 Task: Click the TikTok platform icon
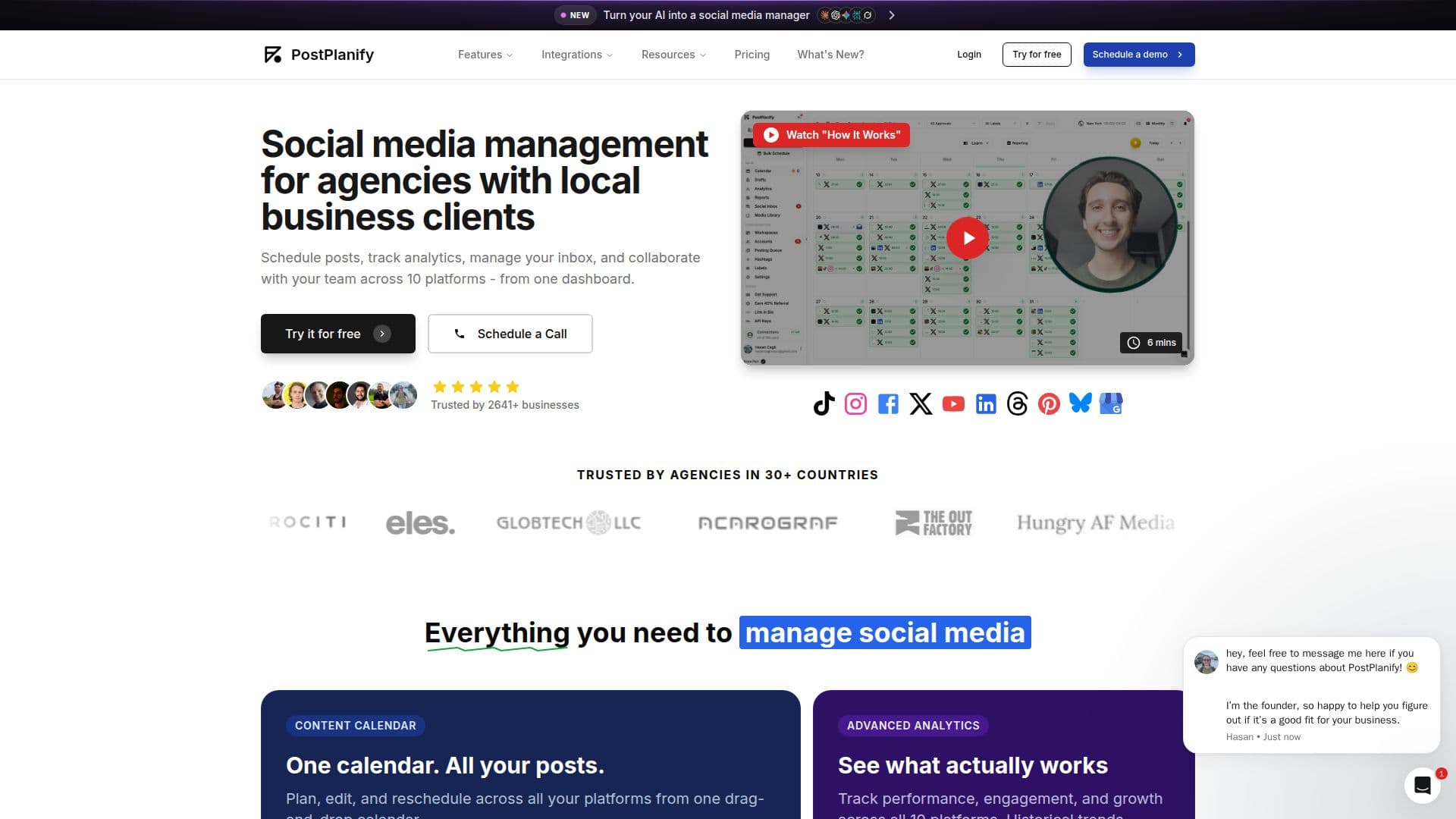click(x=824, y=403)
